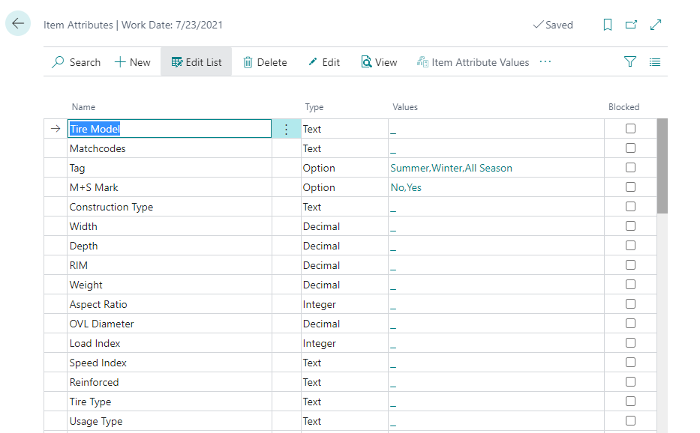The image size is (700, 433).
Task: Check Blocked for Load Index
Action: click(630, 343)
